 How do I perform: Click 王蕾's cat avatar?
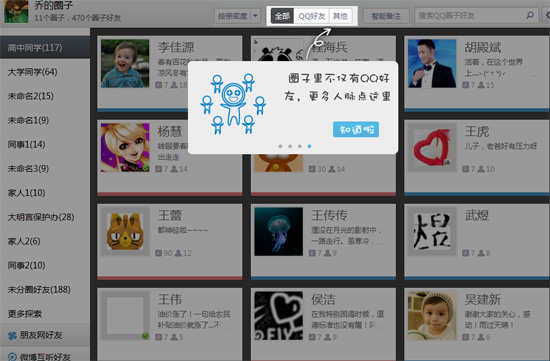coord(125,232)
